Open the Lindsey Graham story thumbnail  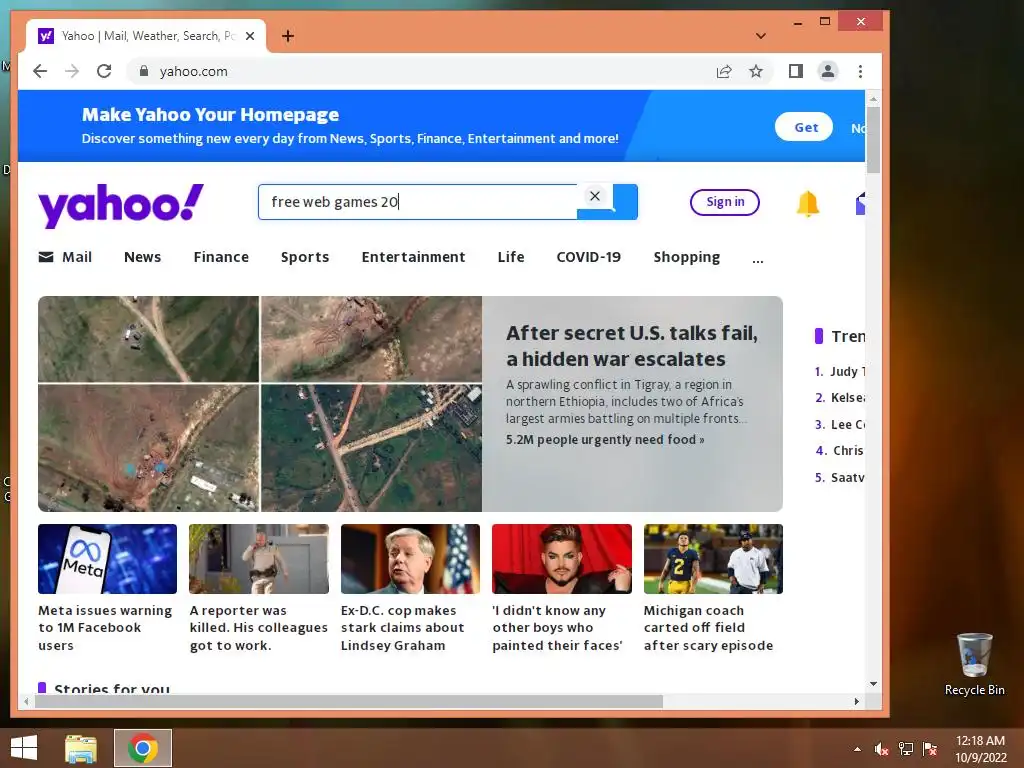[410, 559]
